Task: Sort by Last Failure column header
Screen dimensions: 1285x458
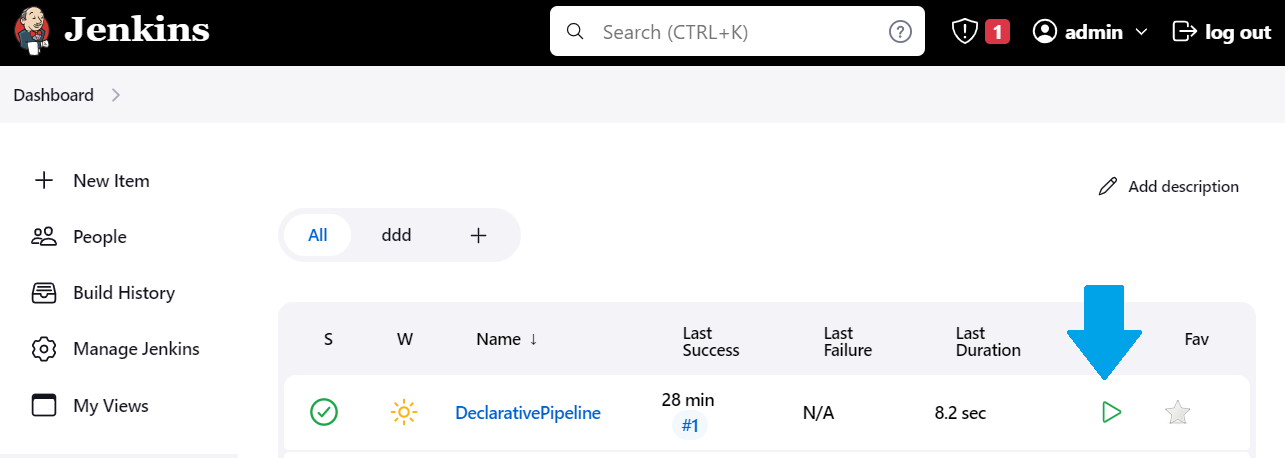Action: coord(848,341)
